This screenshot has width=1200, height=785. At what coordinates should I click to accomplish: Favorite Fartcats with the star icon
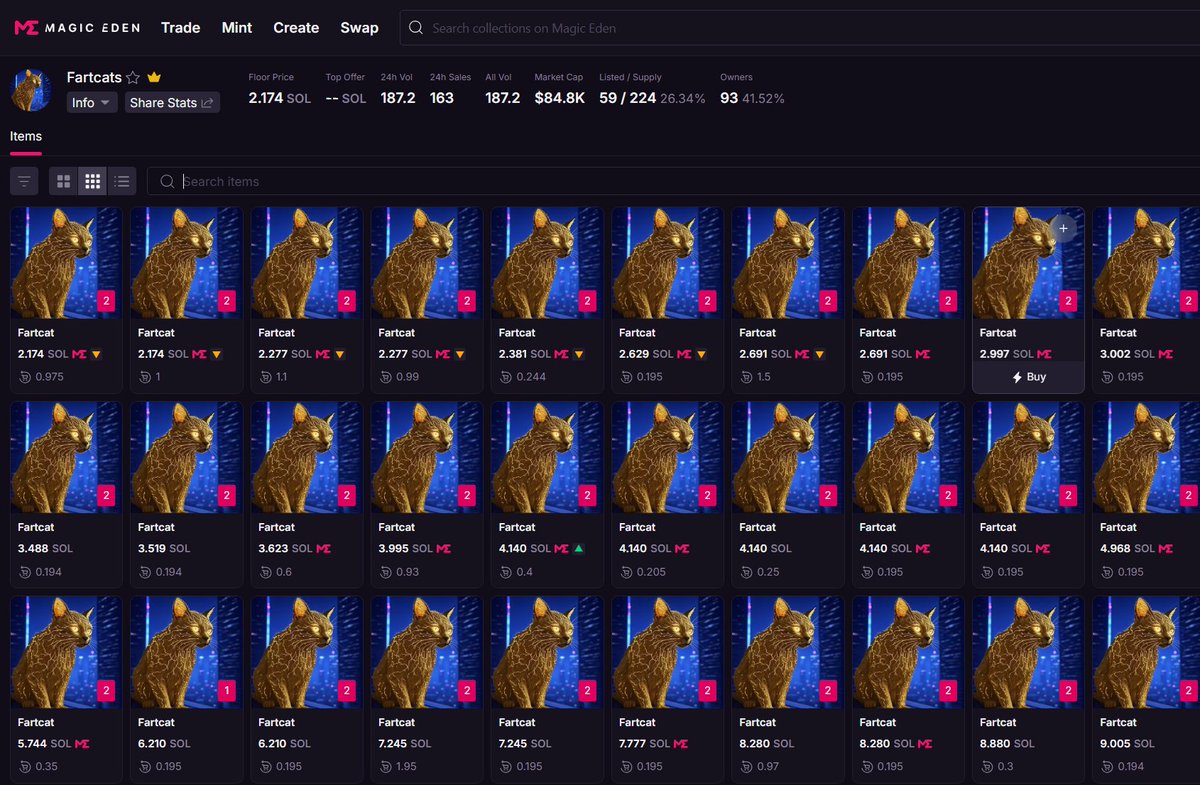coord(133,77)
